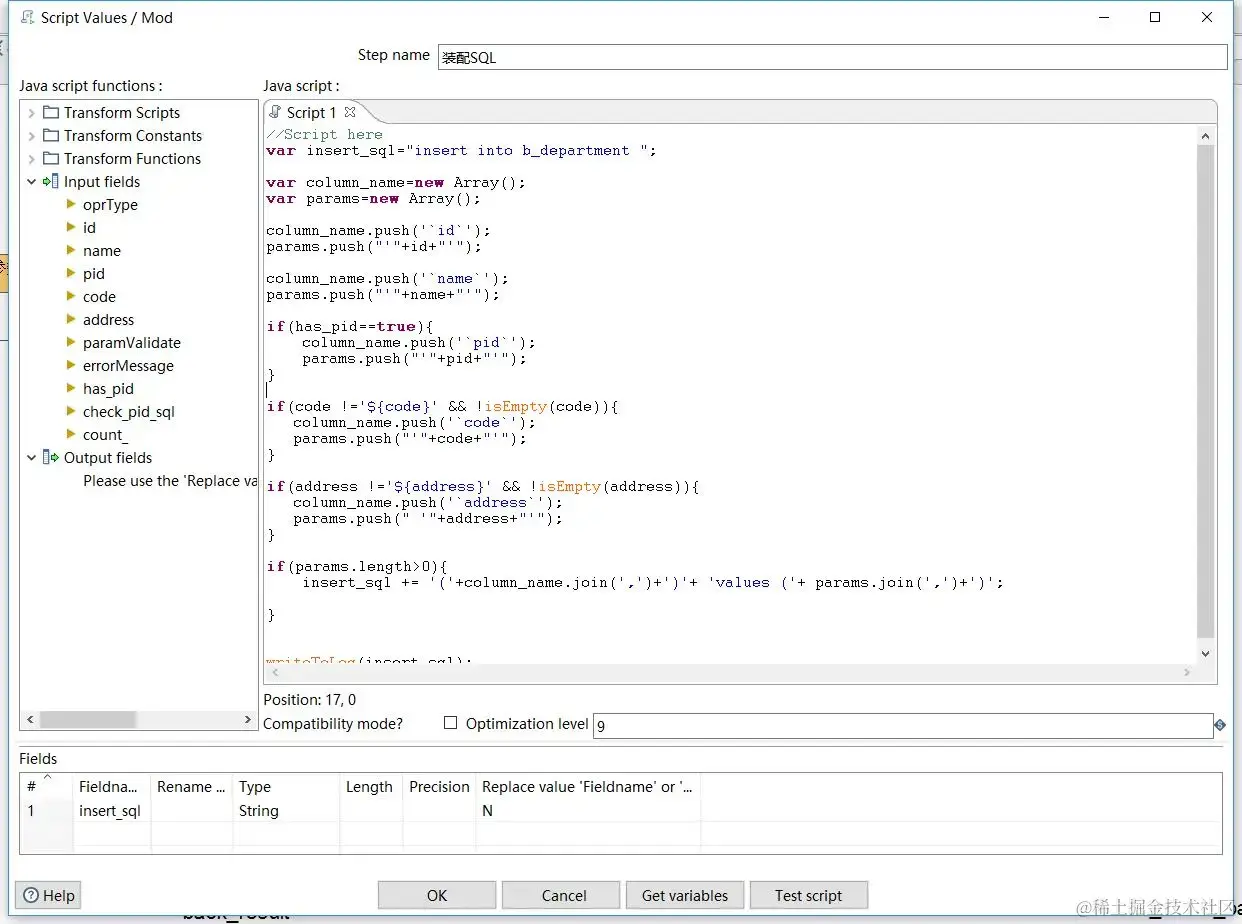Click the Optimization level input field
Viewport: 1242px width, 924px height.
(x=903, y=726)
